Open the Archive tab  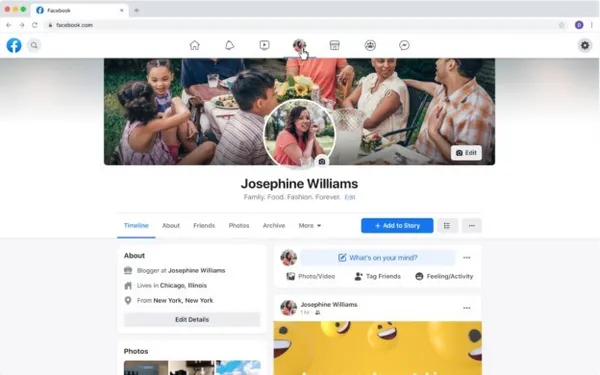click(x=274, y=225)
